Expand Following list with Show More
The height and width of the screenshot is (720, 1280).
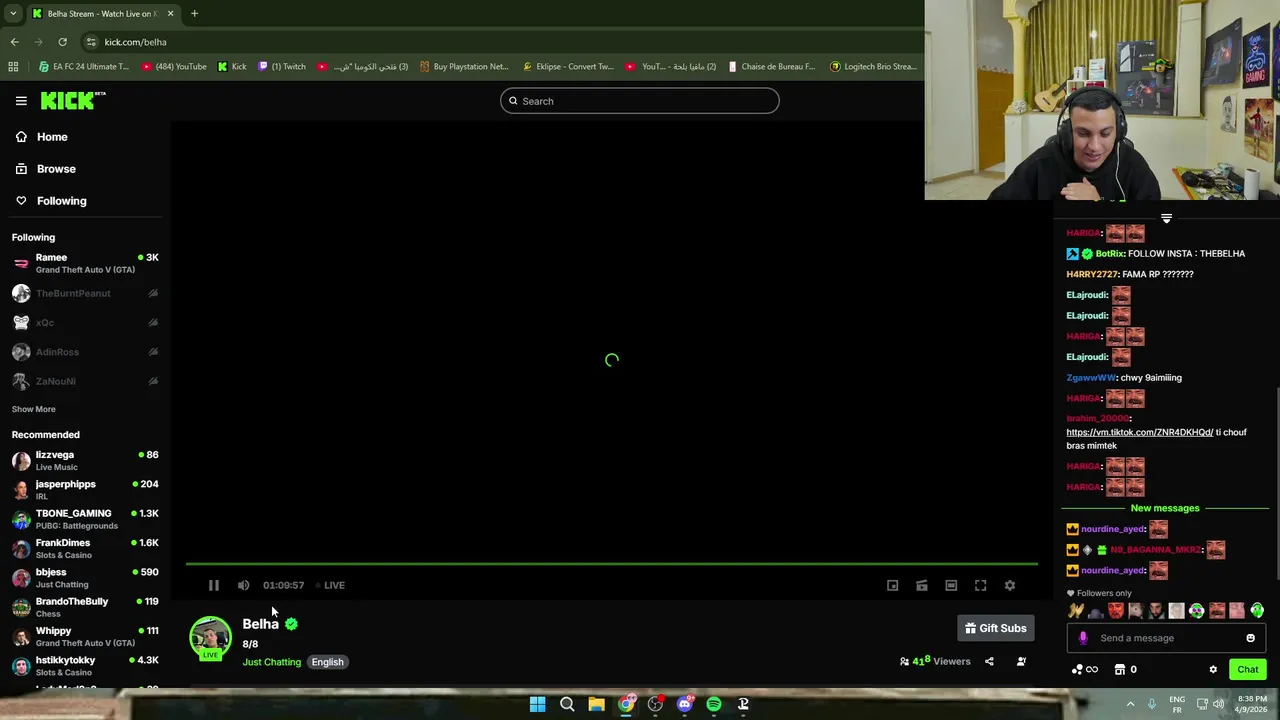click(x=33, y=409)
